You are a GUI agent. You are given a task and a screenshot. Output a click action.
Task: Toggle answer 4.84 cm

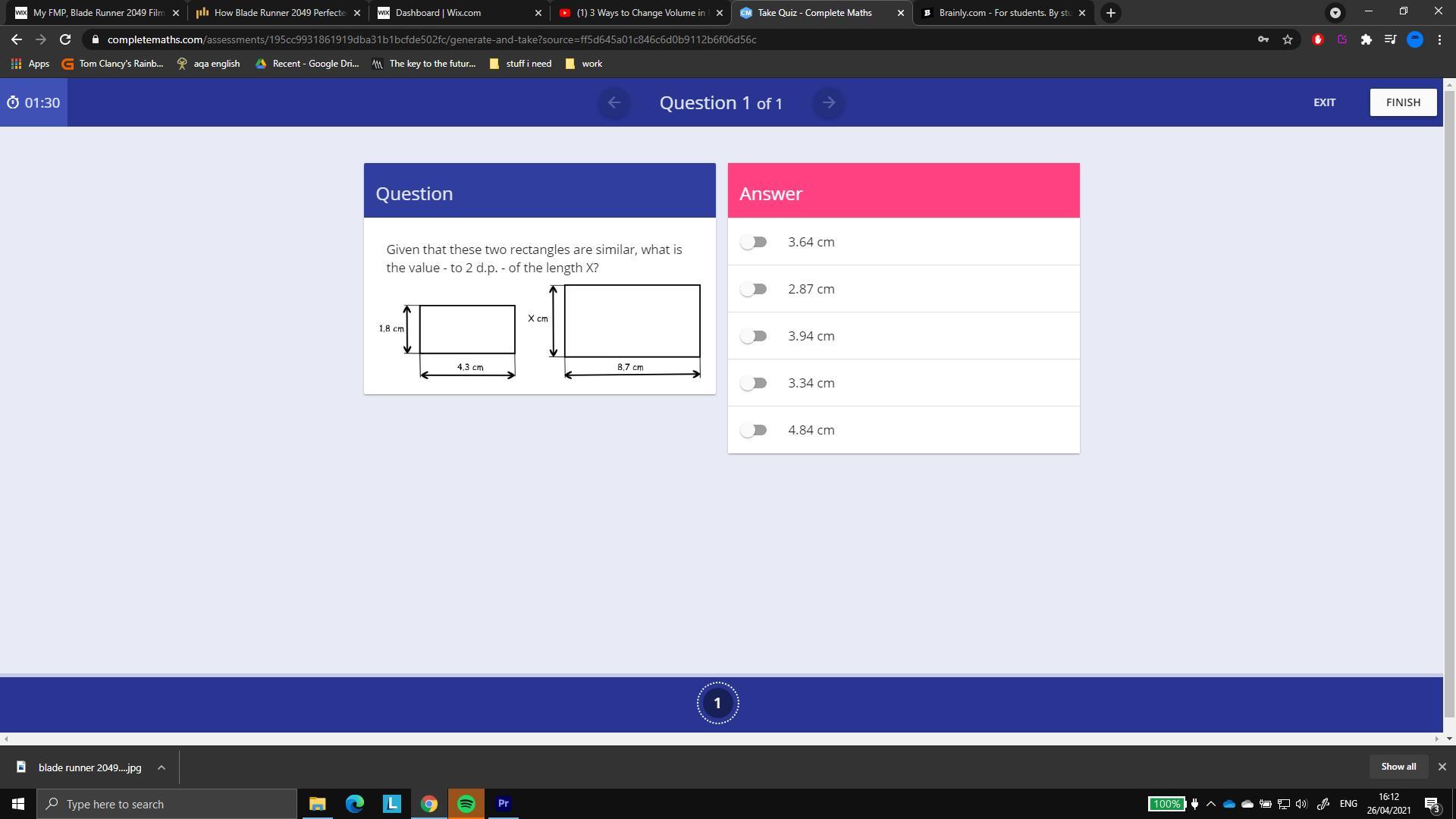click(754, 430)
